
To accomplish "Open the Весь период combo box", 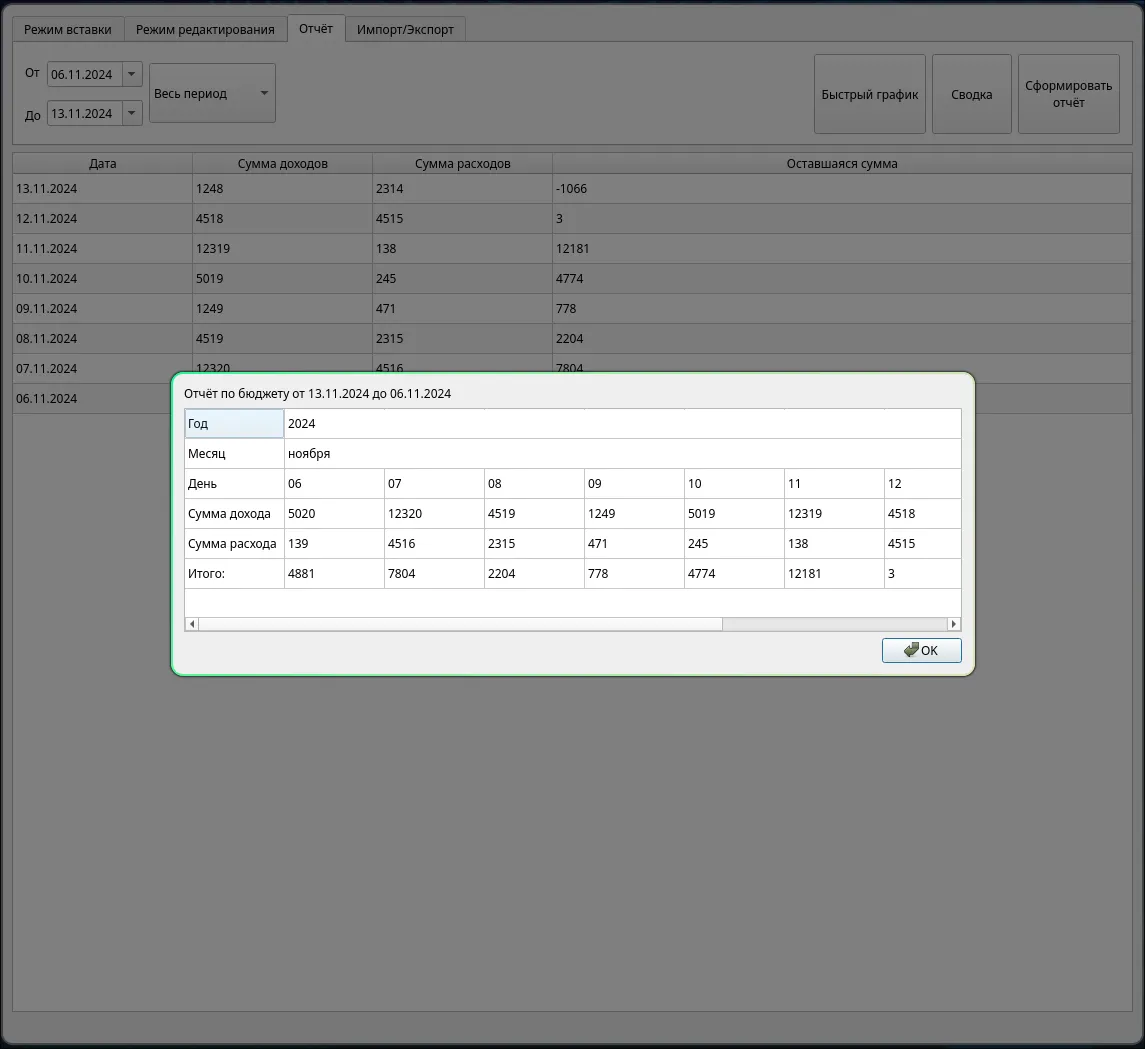I will [212, 93].
